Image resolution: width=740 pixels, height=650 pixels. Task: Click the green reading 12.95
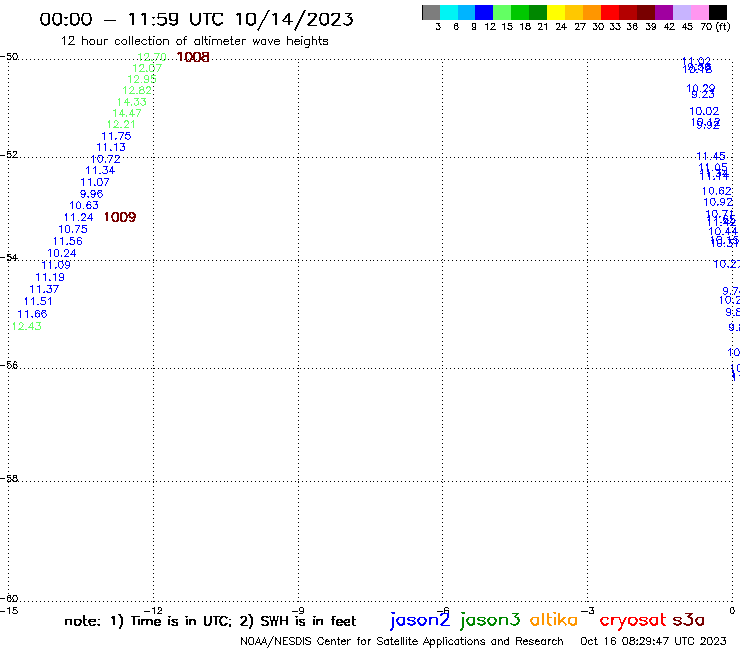(142, 79)
